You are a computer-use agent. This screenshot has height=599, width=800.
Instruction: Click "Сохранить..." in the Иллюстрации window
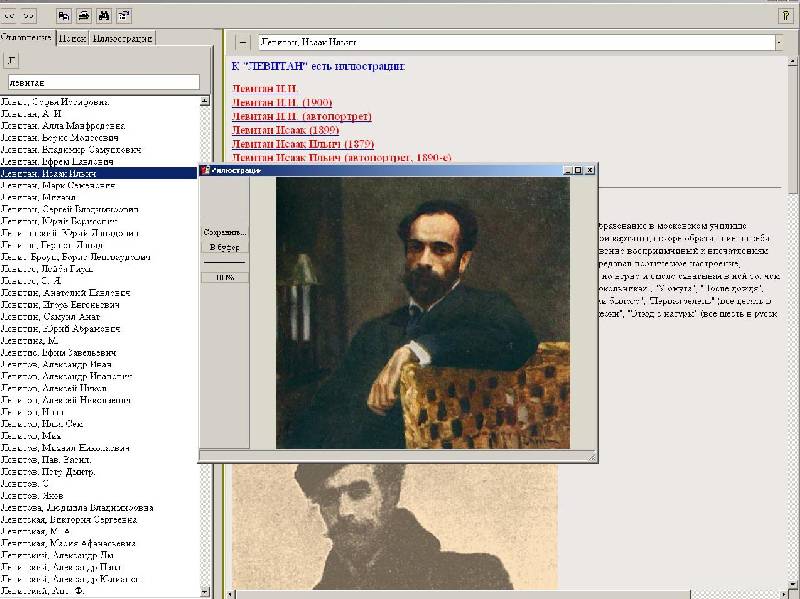tap(224, 232)
